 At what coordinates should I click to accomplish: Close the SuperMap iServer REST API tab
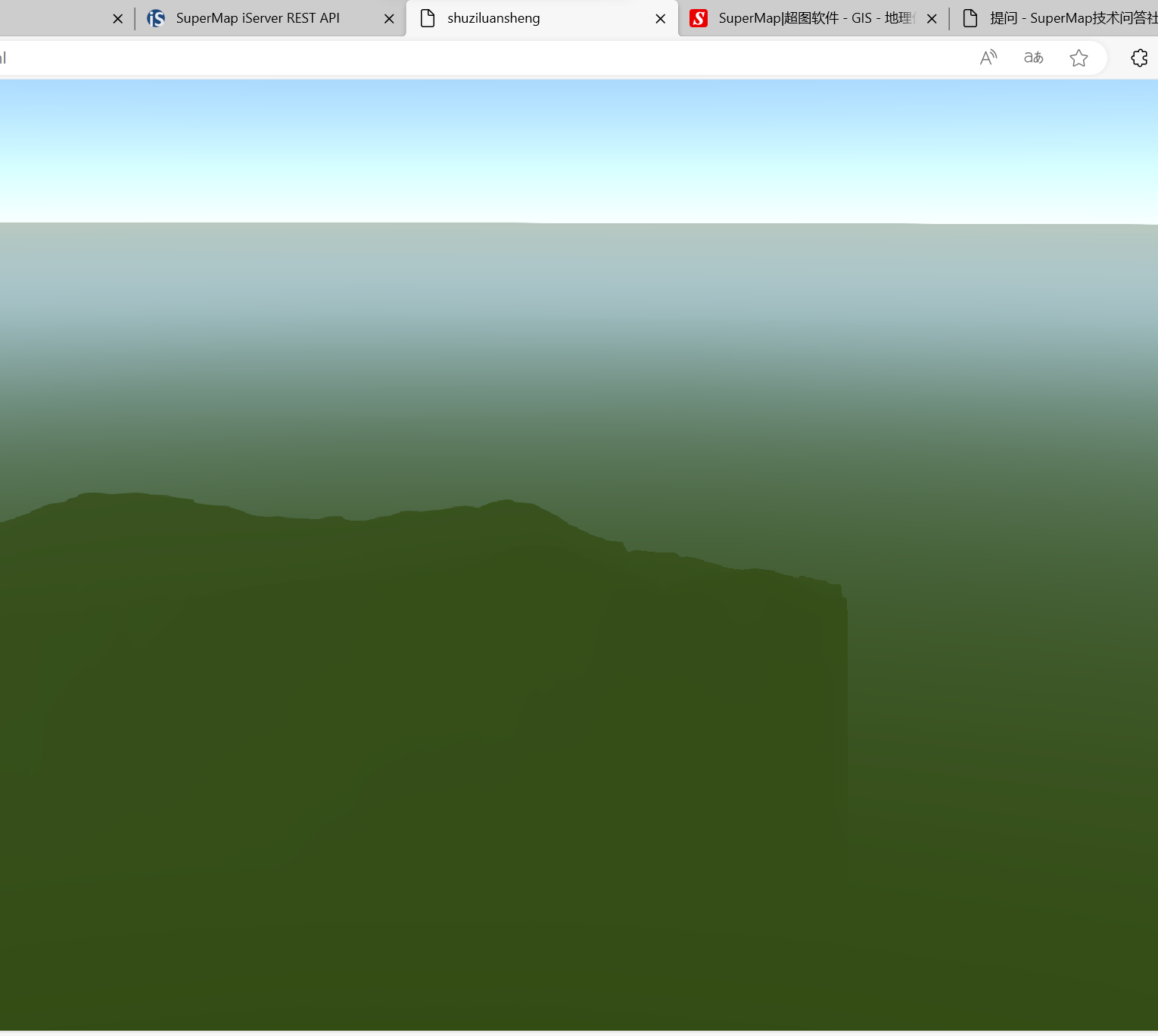[x=389, y=19]
